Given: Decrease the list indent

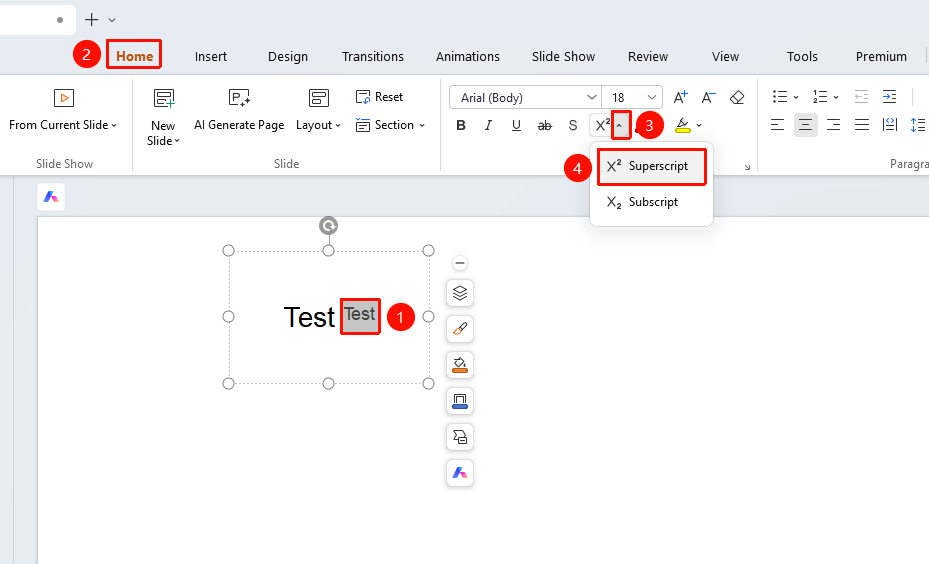Looking at the screenshot, I should [861, 97].
